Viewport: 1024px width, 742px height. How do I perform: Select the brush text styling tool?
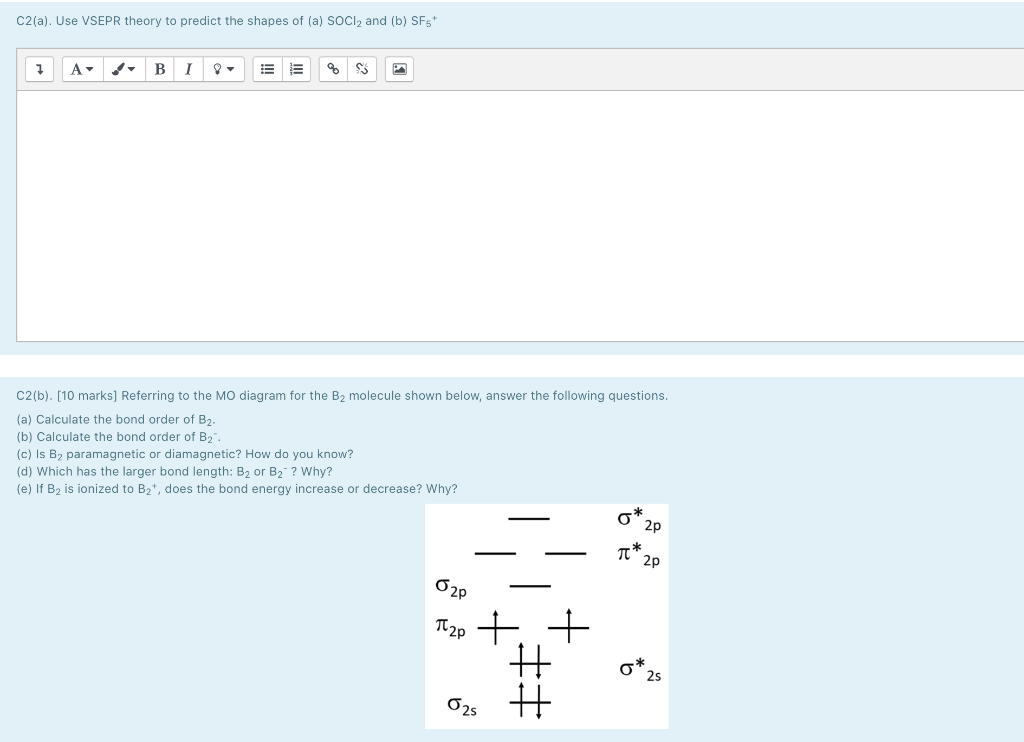coord(117,69)
